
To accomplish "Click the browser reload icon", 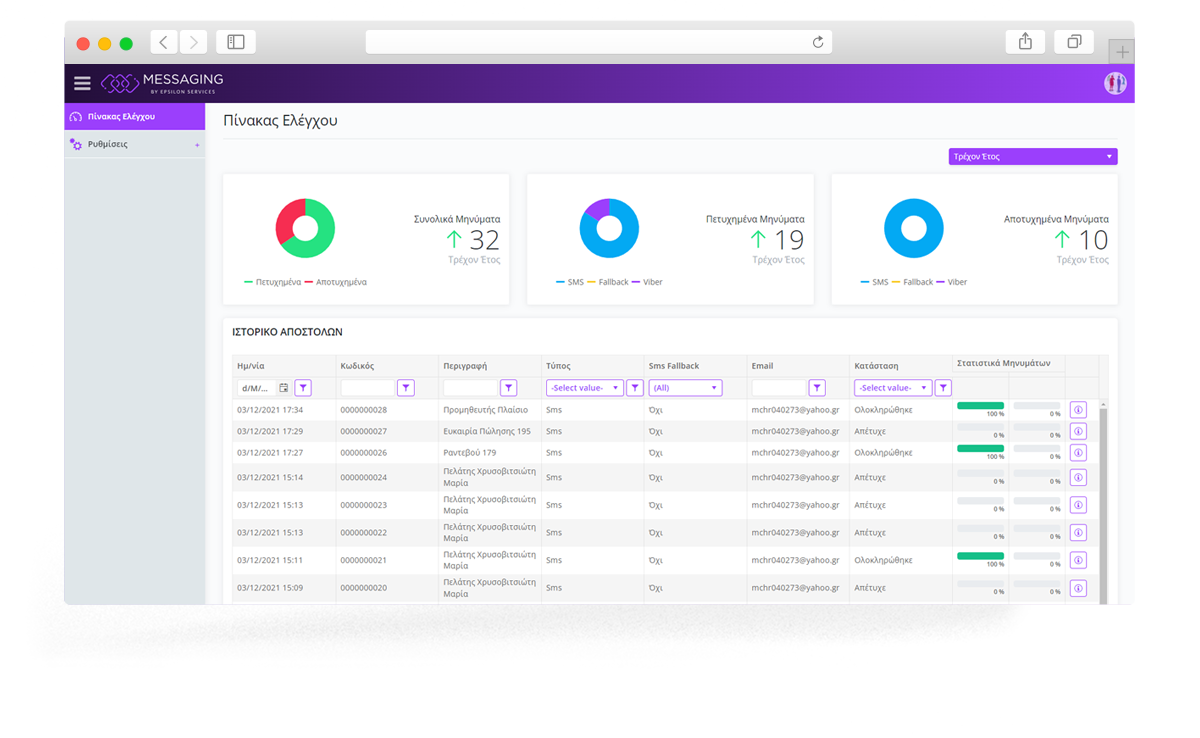I will 818,42.
